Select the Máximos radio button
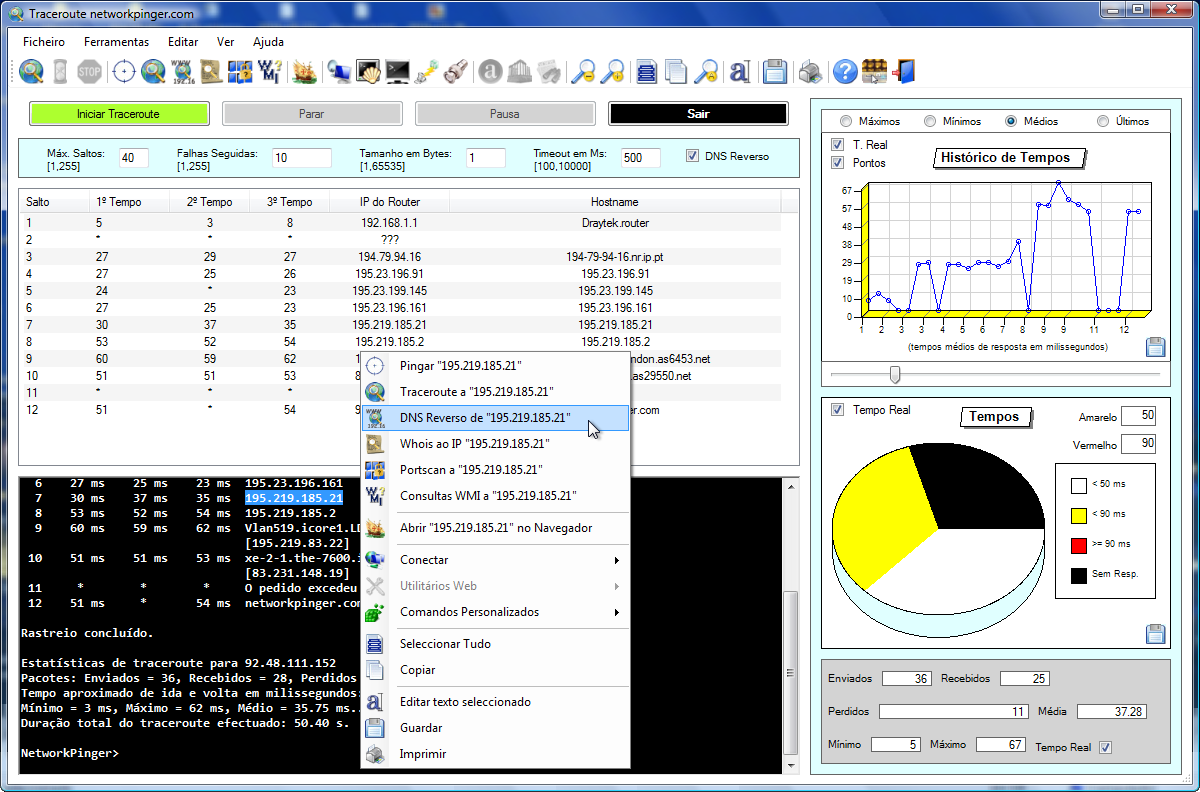 pos(846,121)
